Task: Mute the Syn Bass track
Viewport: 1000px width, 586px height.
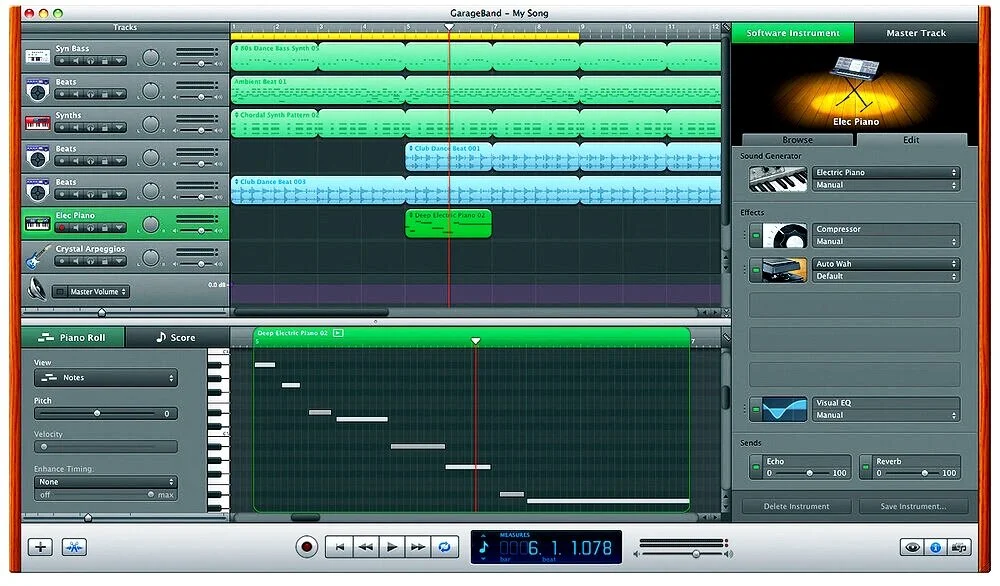Action: point(76,61)
